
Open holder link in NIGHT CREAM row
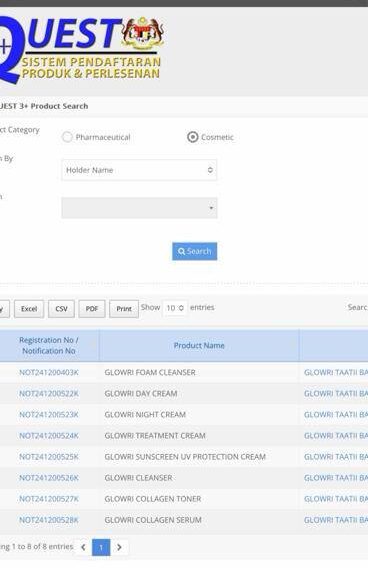(336, 414)
